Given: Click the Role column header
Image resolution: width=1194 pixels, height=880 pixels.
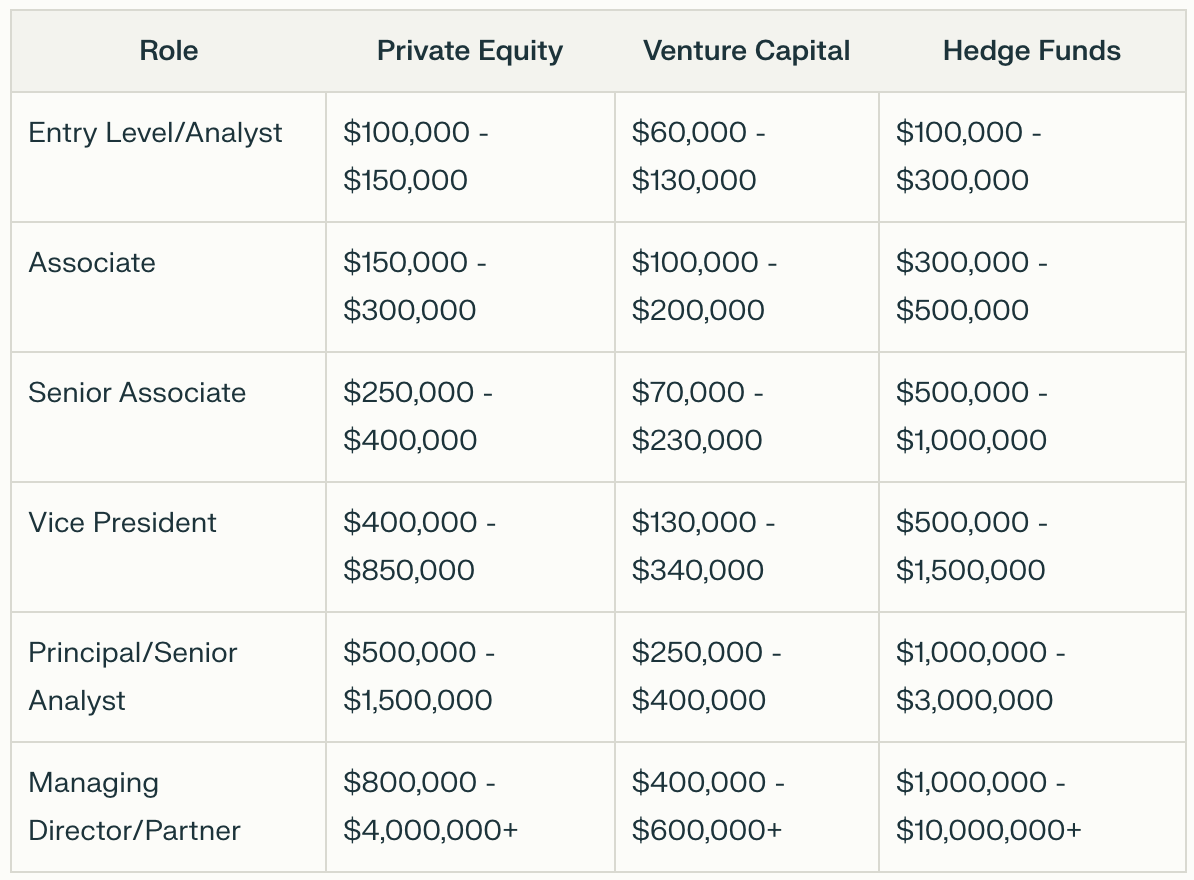Looking at the screenshot, I should [168, 51].
